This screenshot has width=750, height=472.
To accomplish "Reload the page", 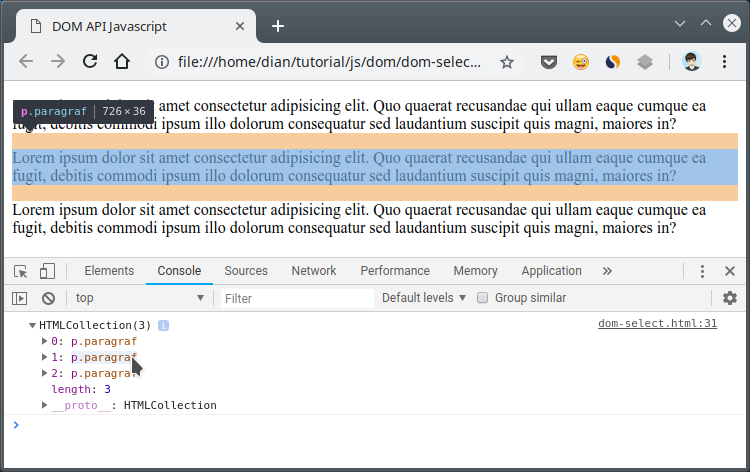I will coord(90,62).
